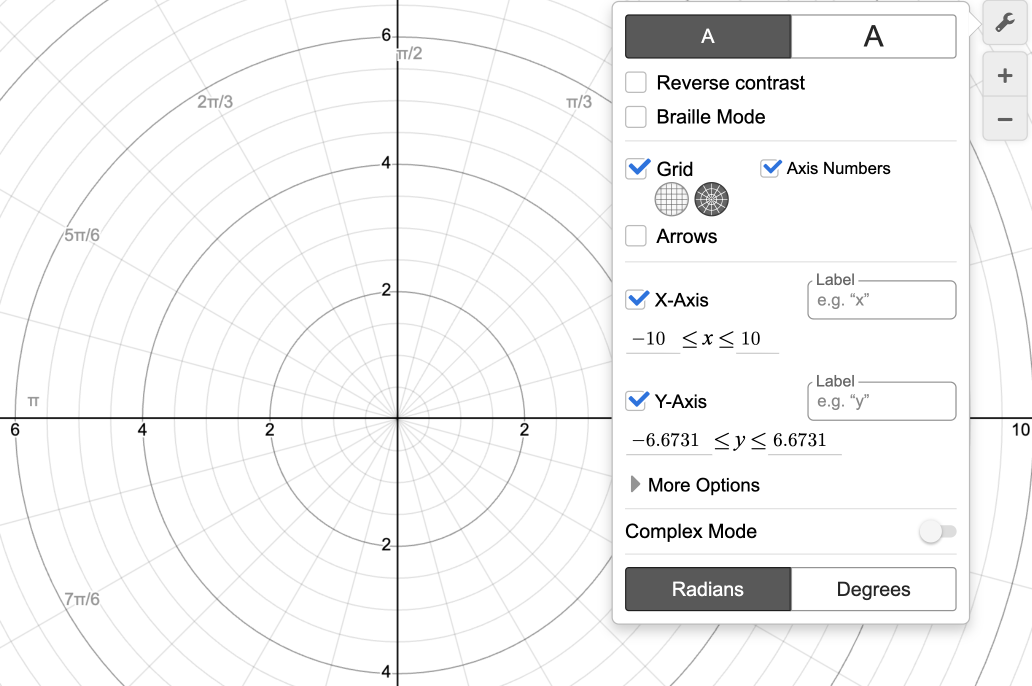Select the Cartesian square grid icon
The height and width of the screenshot is (686, 1032).
[671, 199]
